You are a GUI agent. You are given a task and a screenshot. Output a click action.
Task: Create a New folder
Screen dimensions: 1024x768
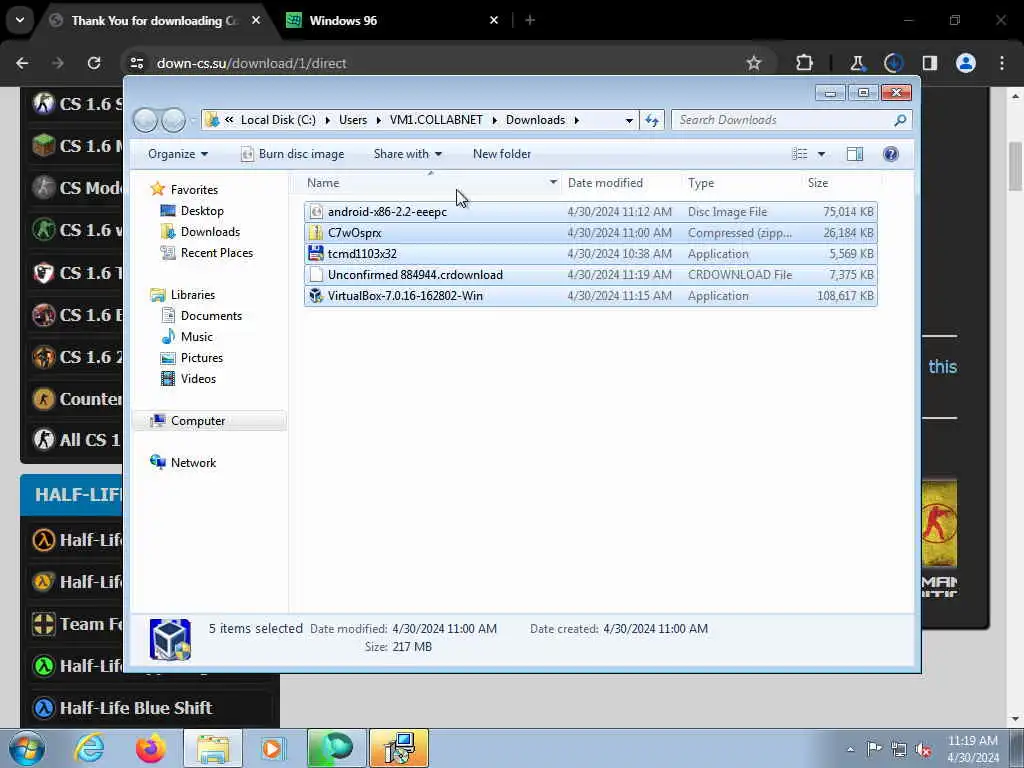pos(502,154)
